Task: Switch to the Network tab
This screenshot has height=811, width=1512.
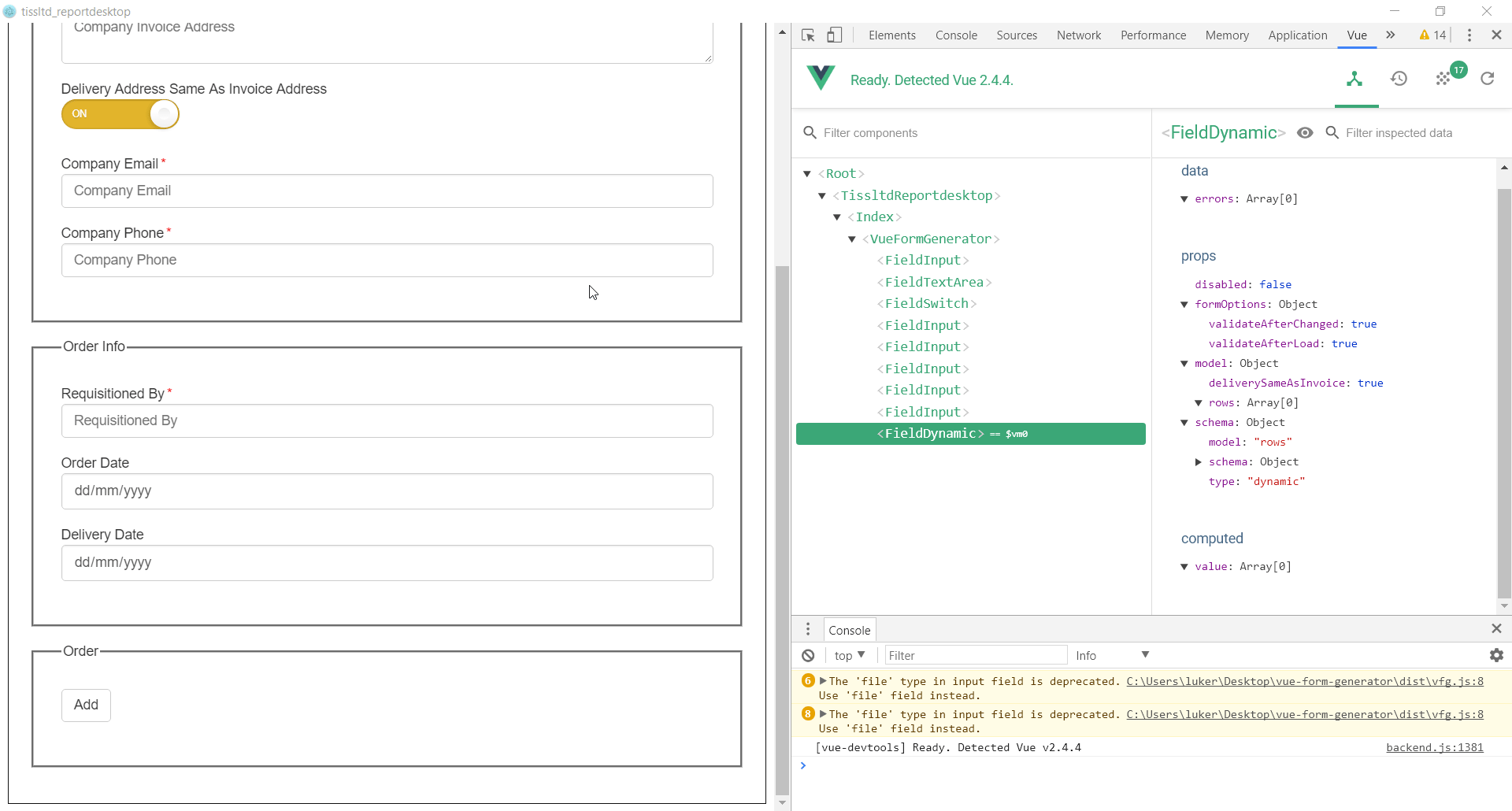Action: [1078, 35]
